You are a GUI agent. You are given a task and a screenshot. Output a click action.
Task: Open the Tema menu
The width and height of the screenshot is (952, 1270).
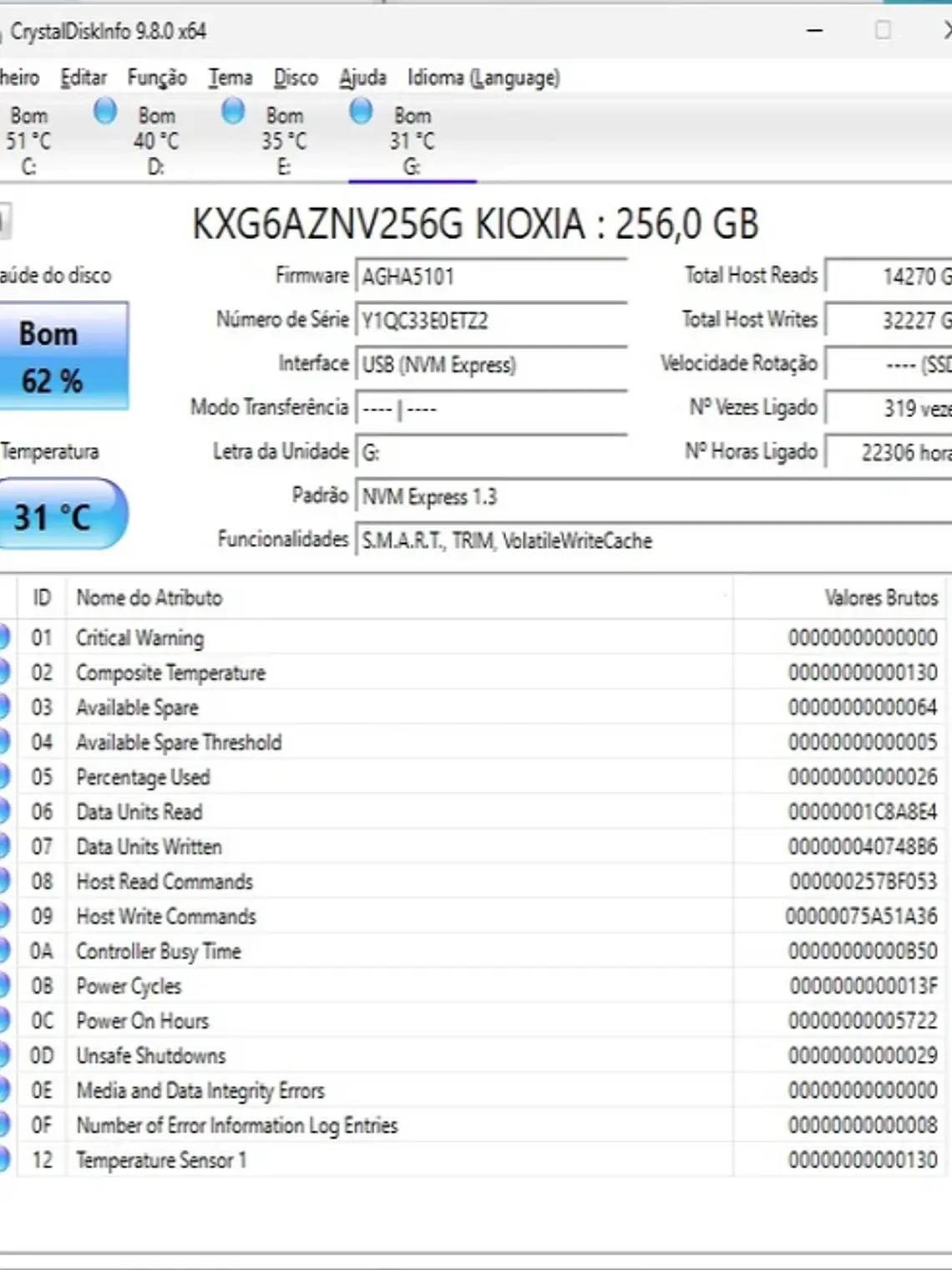[x=230, y=78]
